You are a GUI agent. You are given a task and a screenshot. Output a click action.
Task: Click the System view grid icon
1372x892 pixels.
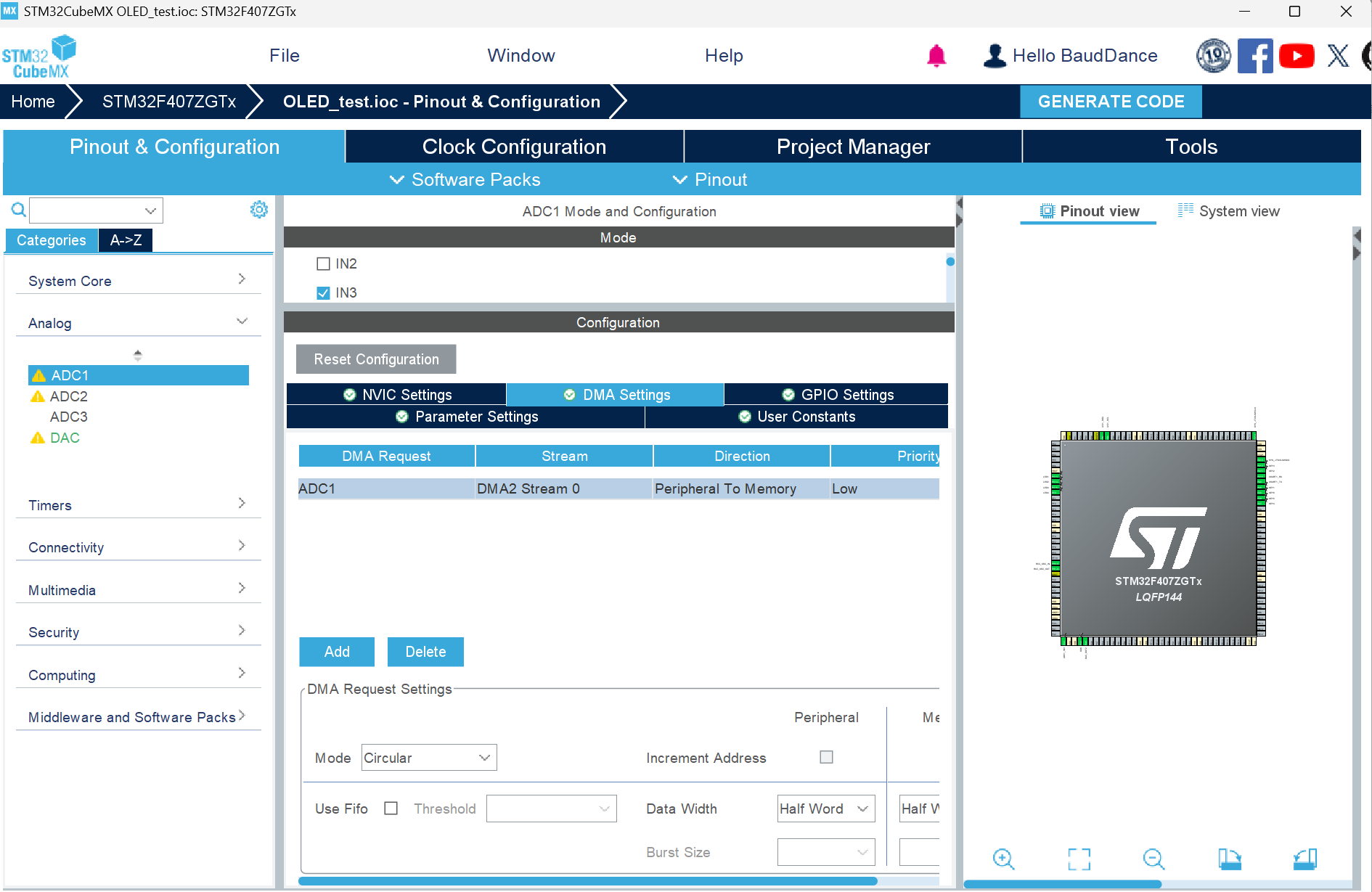(1185, 210)
